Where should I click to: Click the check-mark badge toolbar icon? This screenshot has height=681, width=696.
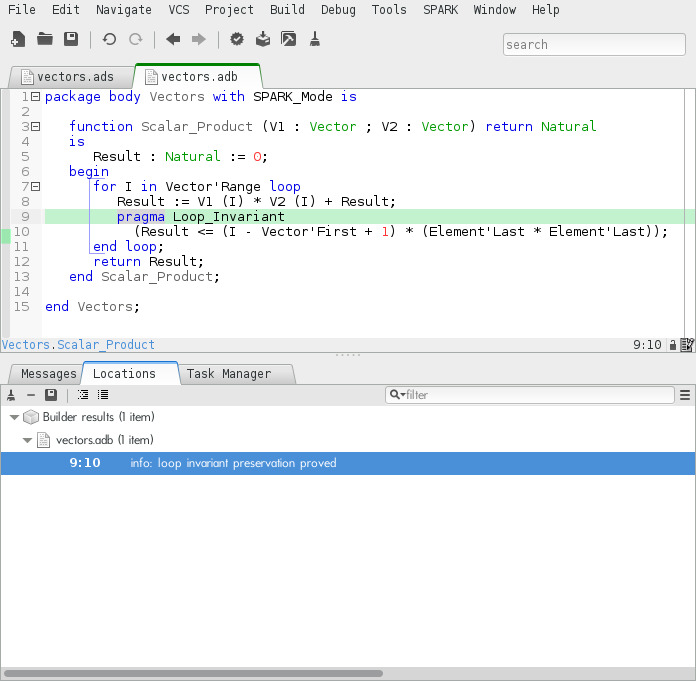coord(237,40)
